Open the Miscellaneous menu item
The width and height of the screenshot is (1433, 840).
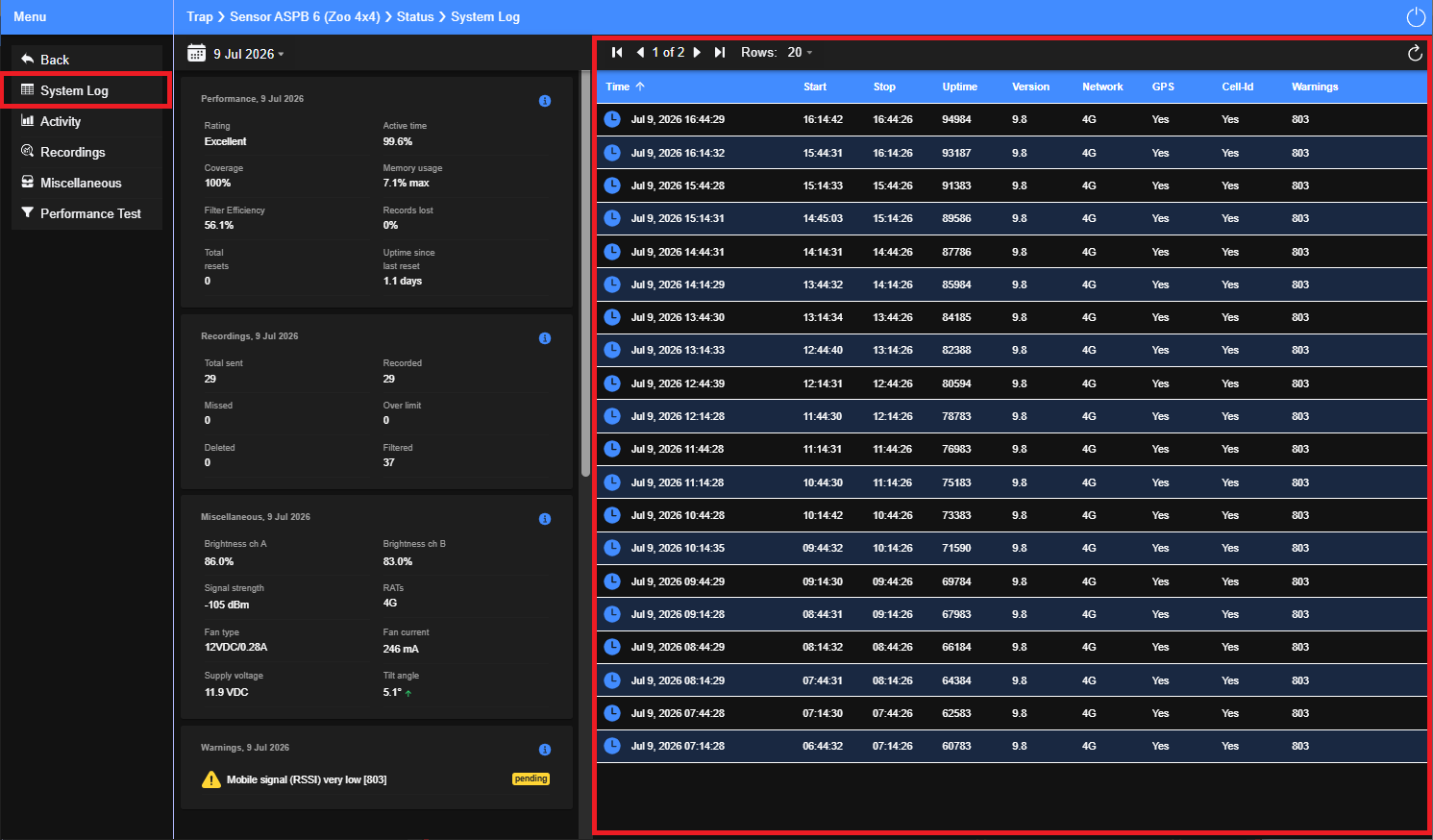(86, 183)
